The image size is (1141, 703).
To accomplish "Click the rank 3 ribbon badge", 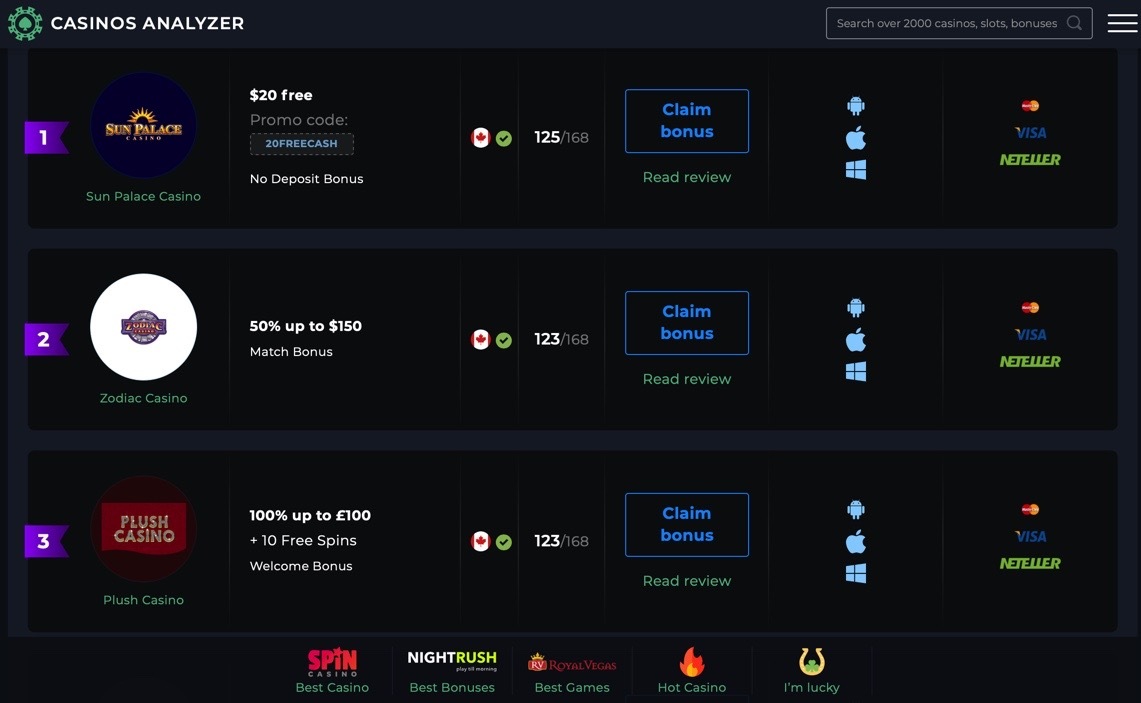I will coord(46,541).
